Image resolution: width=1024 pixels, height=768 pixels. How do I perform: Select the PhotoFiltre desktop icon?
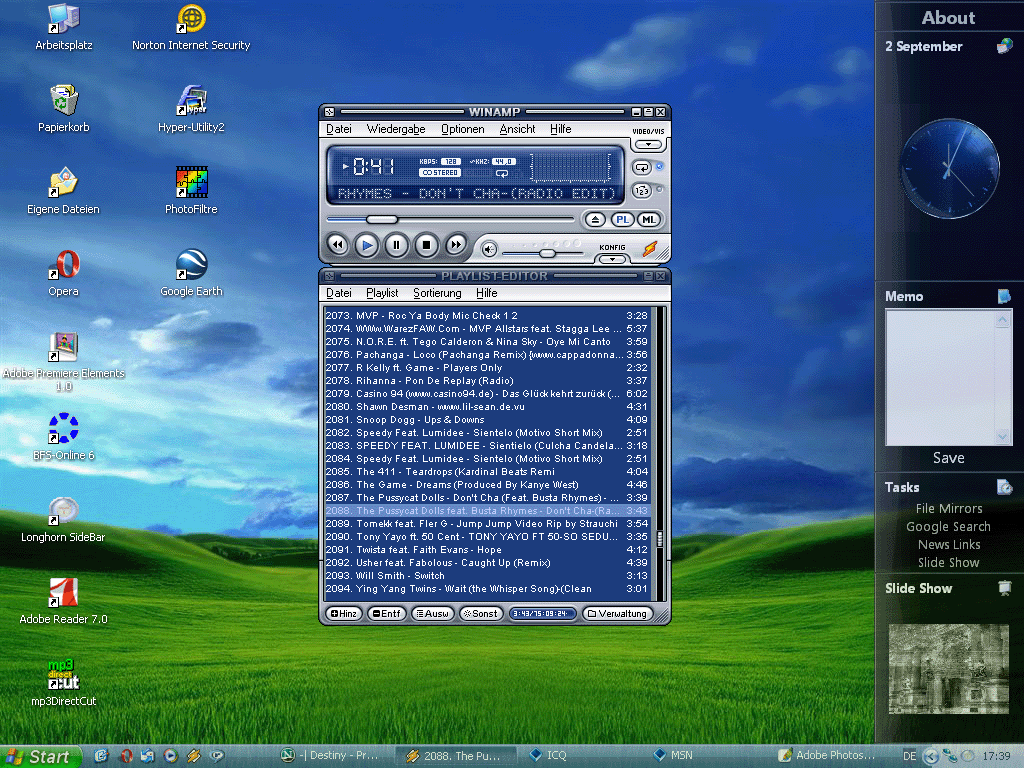click(x=191, y=191)
